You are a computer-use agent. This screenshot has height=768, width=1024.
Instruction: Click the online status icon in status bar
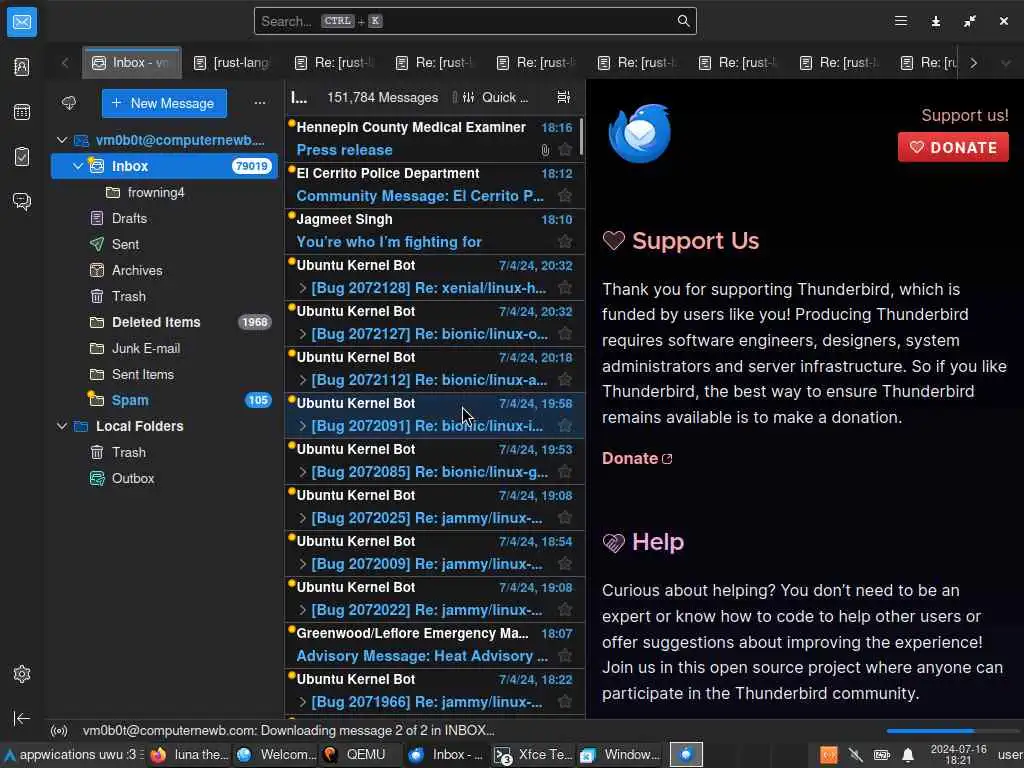(59, 731)
